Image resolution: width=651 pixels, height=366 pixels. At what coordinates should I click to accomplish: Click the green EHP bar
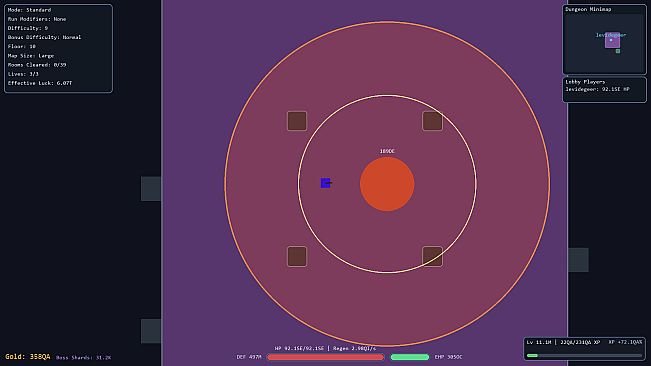pyautogui.click(x=410, y=357)
